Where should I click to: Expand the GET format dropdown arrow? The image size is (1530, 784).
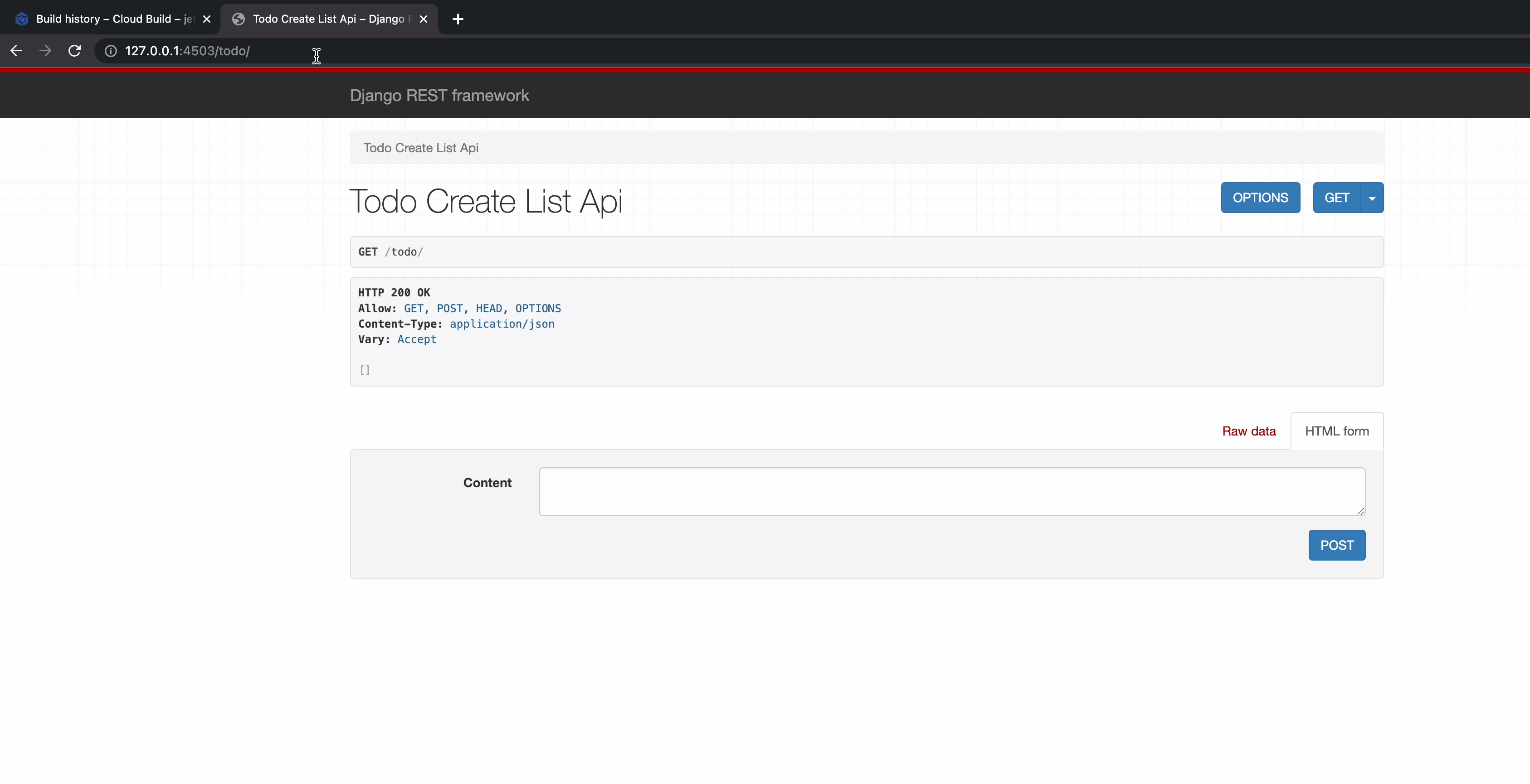pos(1372,198)
